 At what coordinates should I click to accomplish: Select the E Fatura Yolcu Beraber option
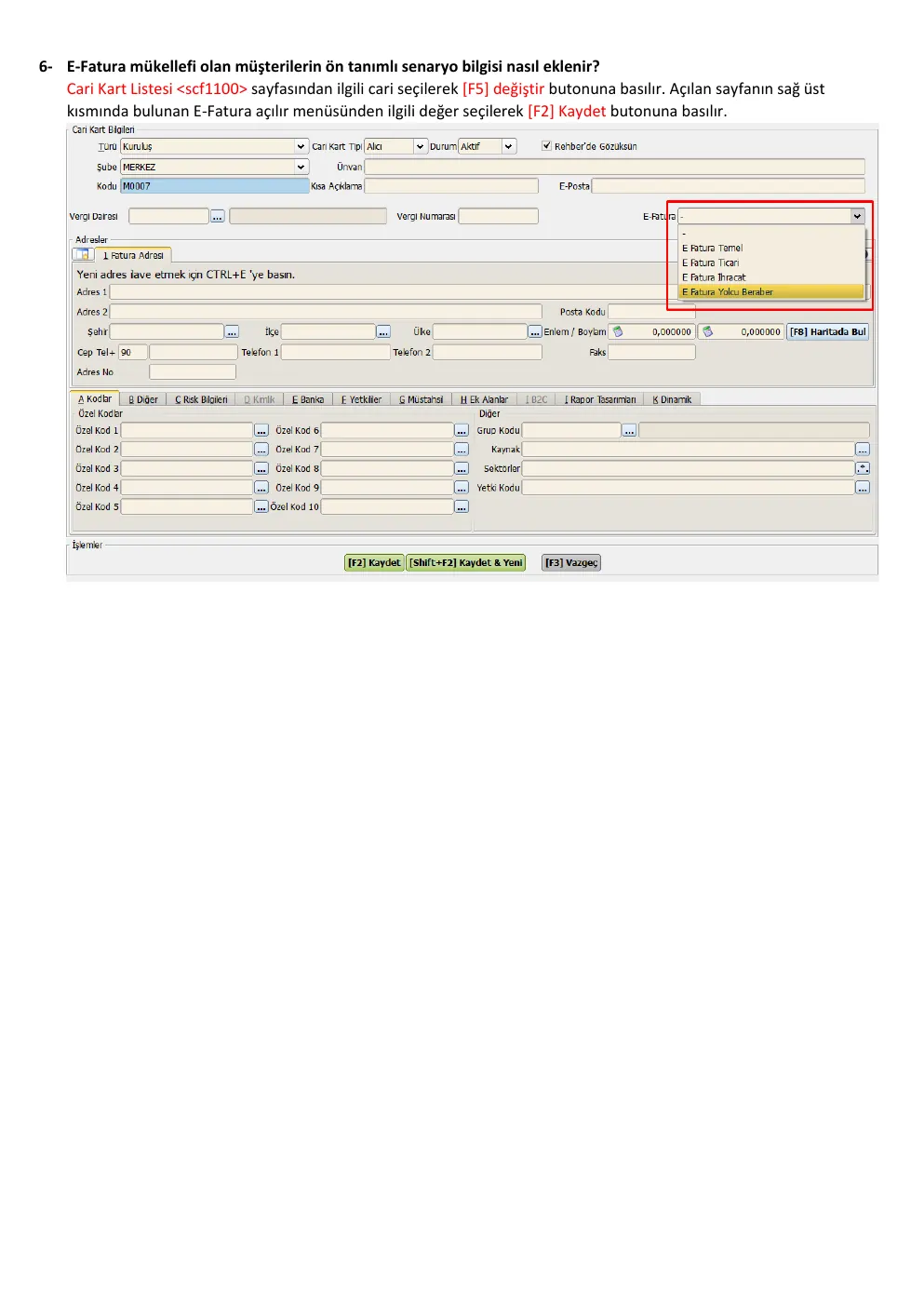(x=771, y=292)
